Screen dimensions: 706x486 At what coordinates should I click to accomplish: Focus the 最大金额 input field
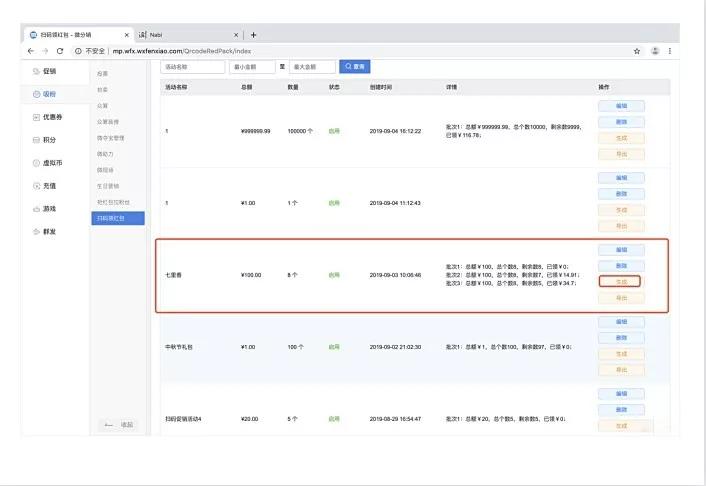[x=312, y=67]
